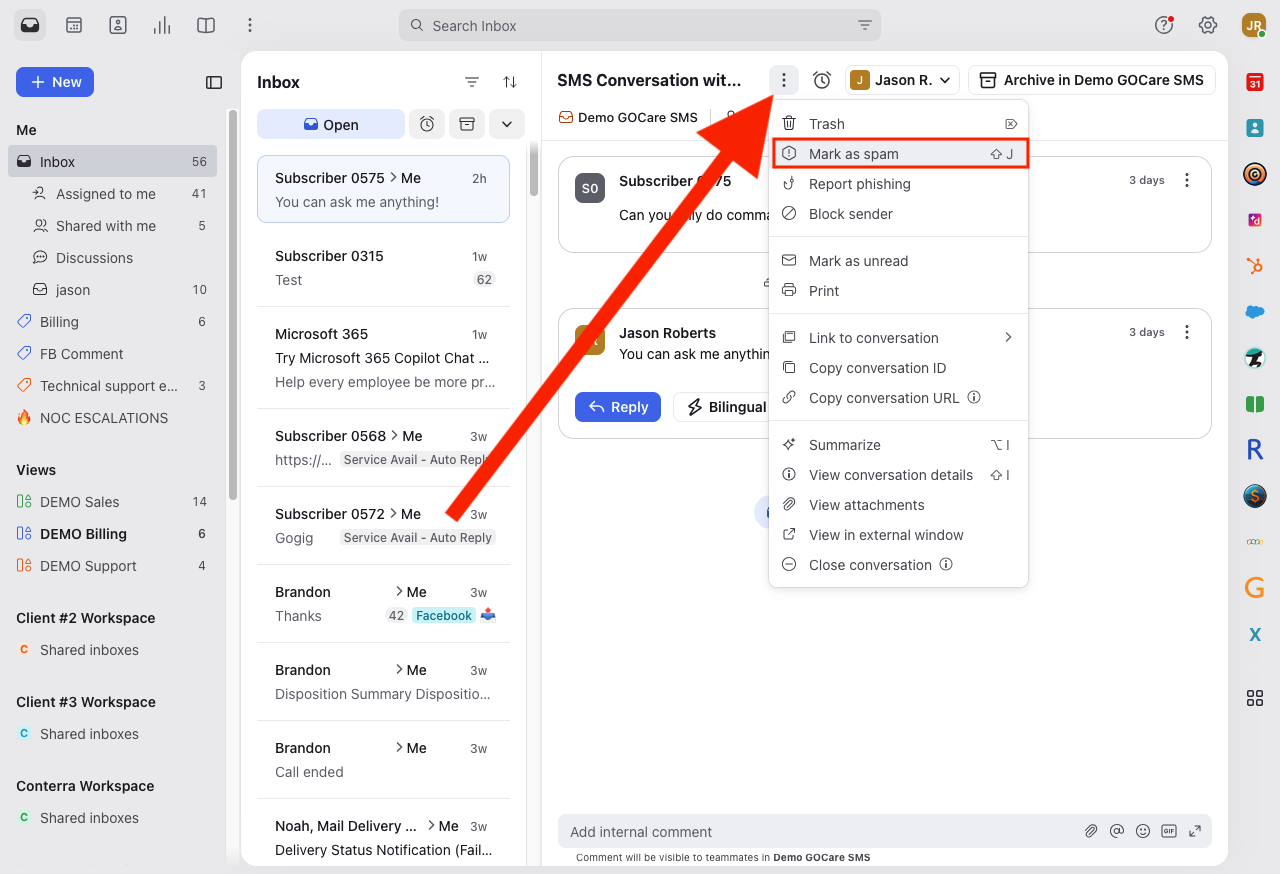1280x874 pixels.
Task: Choose Print from the menu
Action: (x=898, y=291)
